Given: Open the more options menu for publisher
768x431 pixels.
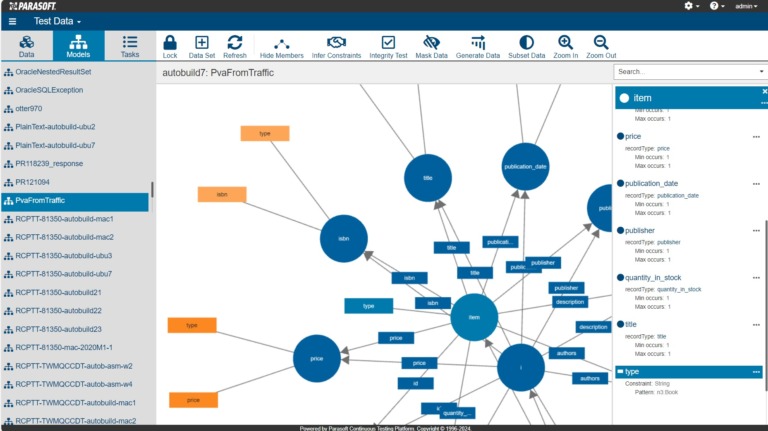Looking at the screenshot, I should pos(756,230).
